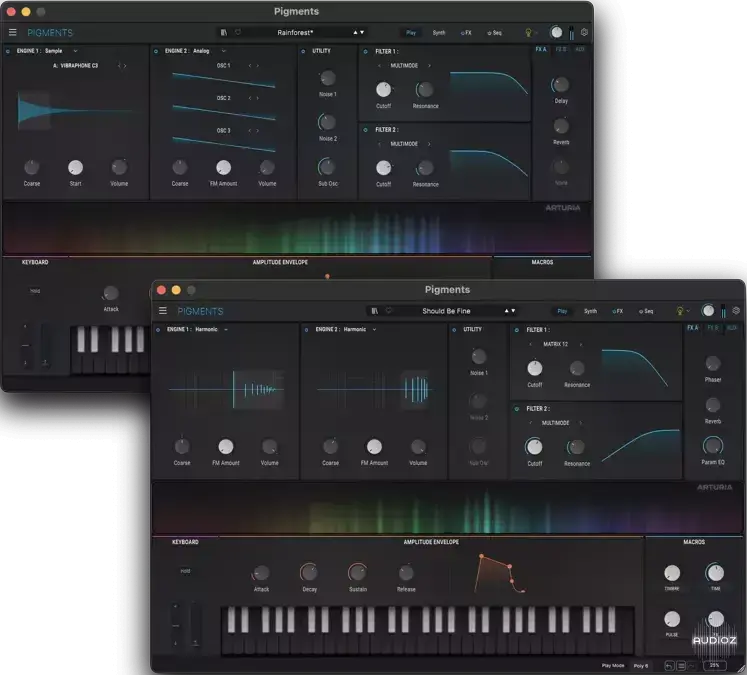The width and height of the screenshot is (747, 675).
Task: Select next preset arrow beside Should Be Fine
Action: coord(513,311)
